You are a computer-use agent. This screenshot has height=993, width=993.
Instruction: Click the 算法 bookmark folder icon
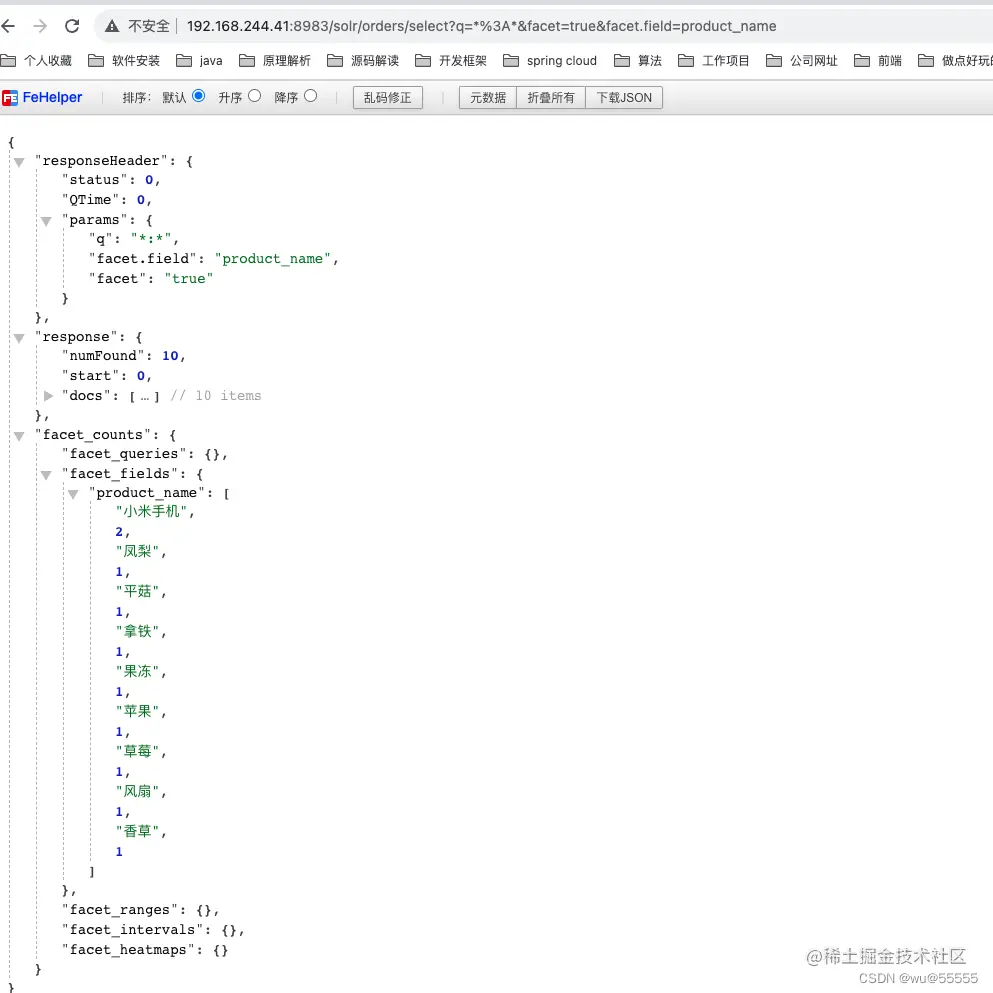pyautogui.click(x=622, y=61)
